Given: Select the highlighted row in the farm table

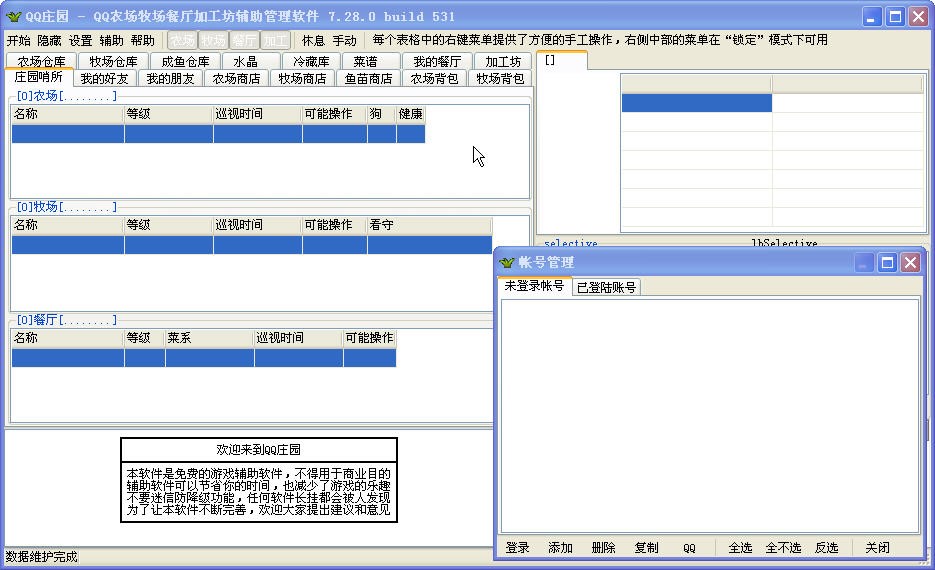Looking at the screenshot, I should point(218,134).
